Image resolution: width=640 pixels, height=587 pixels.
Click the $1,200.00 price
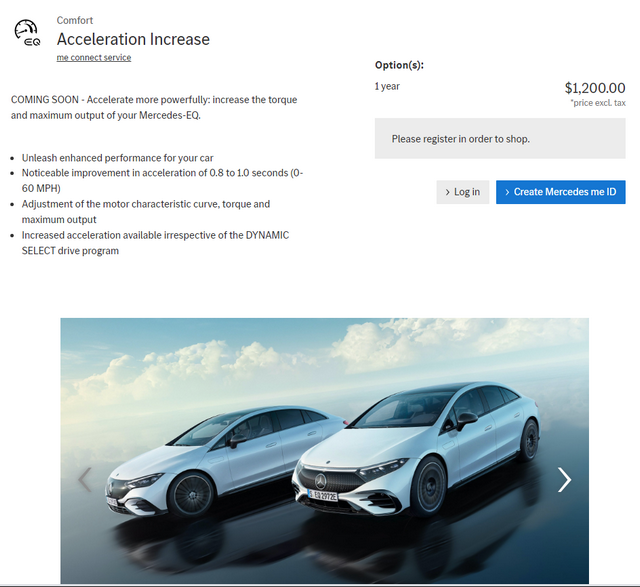pyautogui.click(x=595, y=88)
